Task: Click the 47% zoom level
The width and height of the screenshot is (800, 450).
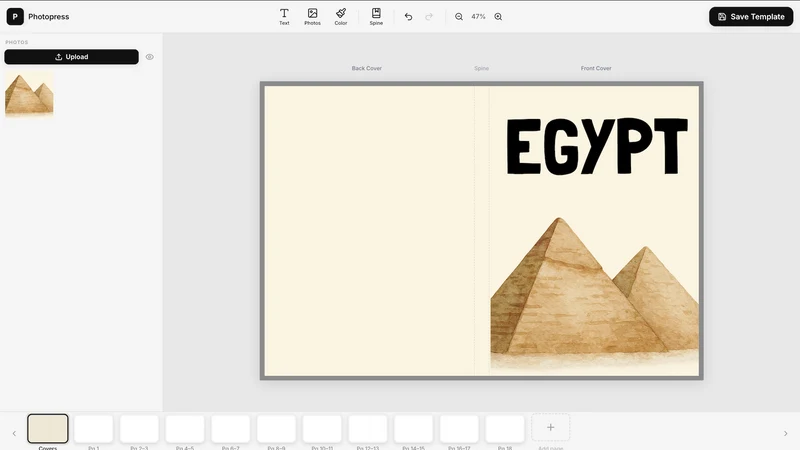Action: click(478, 17)
